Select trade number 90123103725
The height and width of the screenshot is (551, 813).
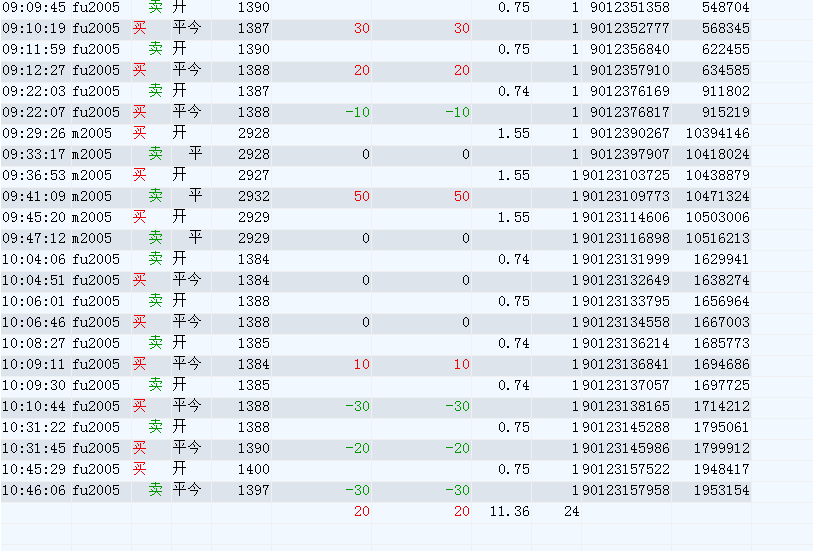626,175
